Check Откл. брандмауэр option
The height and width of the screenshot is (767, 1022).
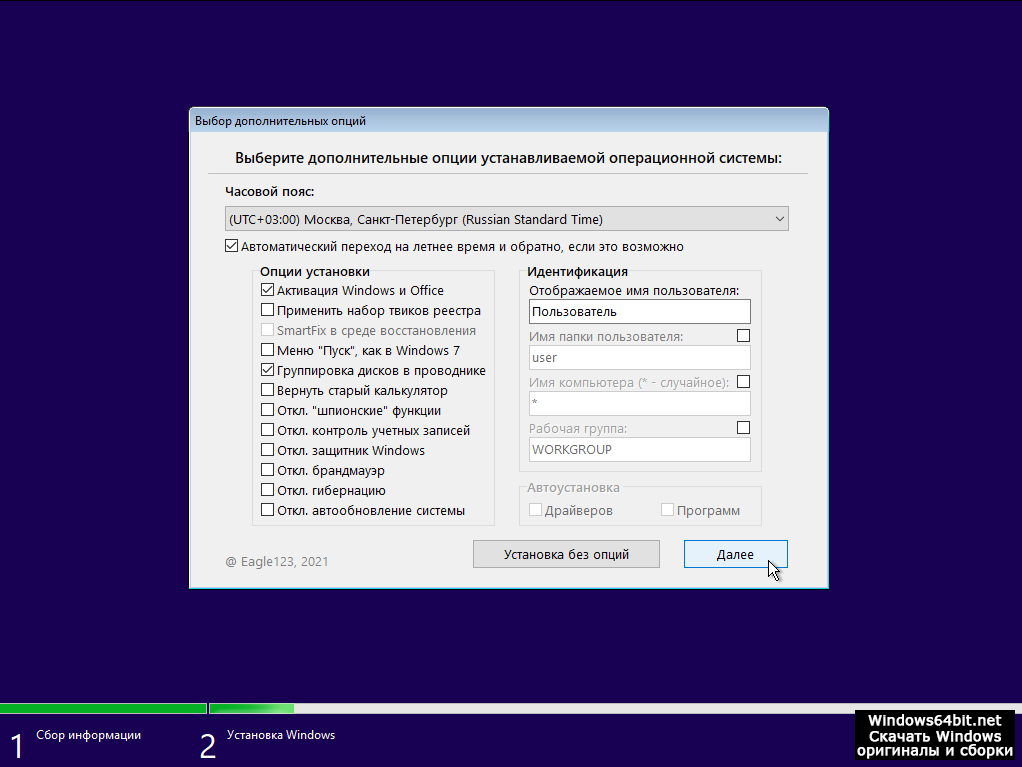point(267,470)
